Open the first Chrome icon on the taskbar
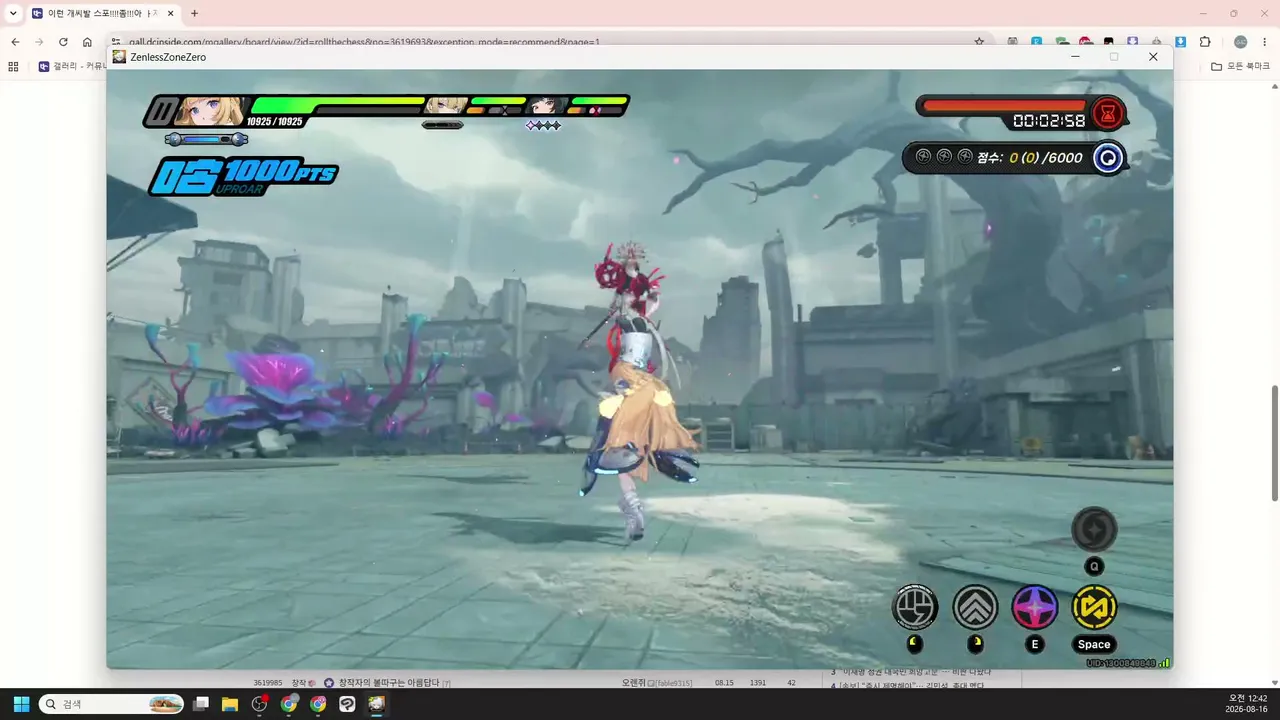 (289, 704)
